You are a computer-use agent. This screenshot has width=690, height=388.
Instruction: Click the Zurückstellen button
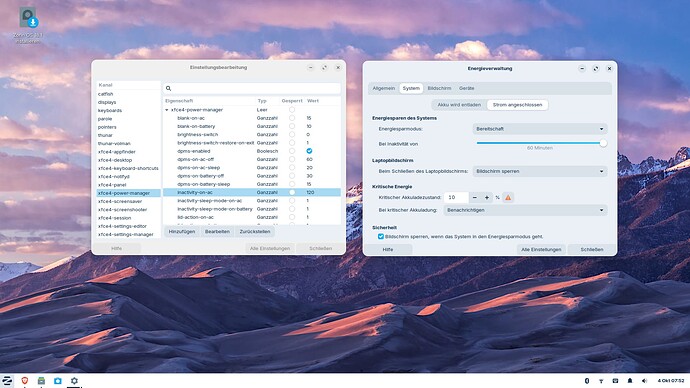click(x=255, y=232)
